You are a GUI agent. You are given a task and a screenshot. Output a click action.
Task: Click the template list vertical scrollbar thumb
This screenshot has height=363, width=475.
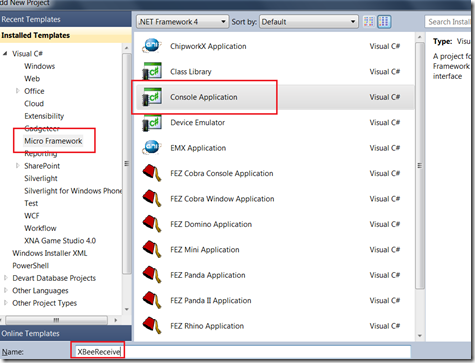(420, 166)
